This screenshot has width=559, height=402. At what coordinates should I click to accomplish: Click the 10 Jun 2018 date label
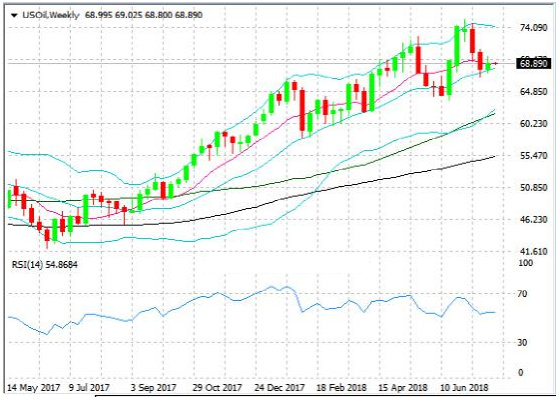click(464, 387)
